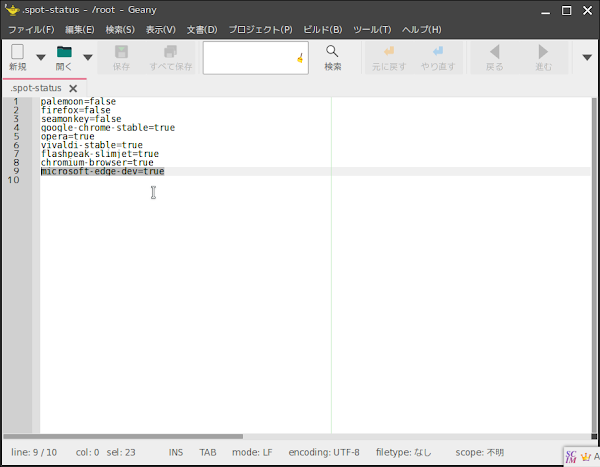Open the ファイル(F) menu
The image size is (600, 467).
(31, 29)
